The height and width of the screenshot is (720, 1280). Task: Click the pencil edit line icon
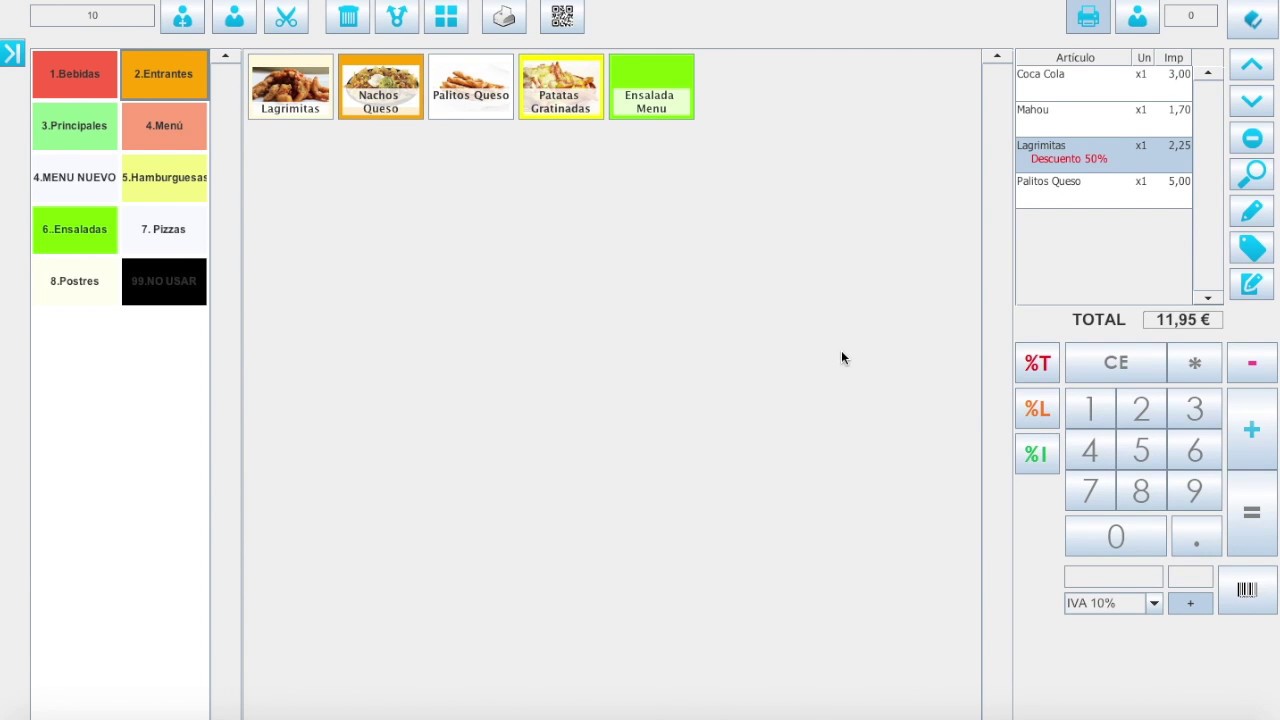tap(1252, 211)
